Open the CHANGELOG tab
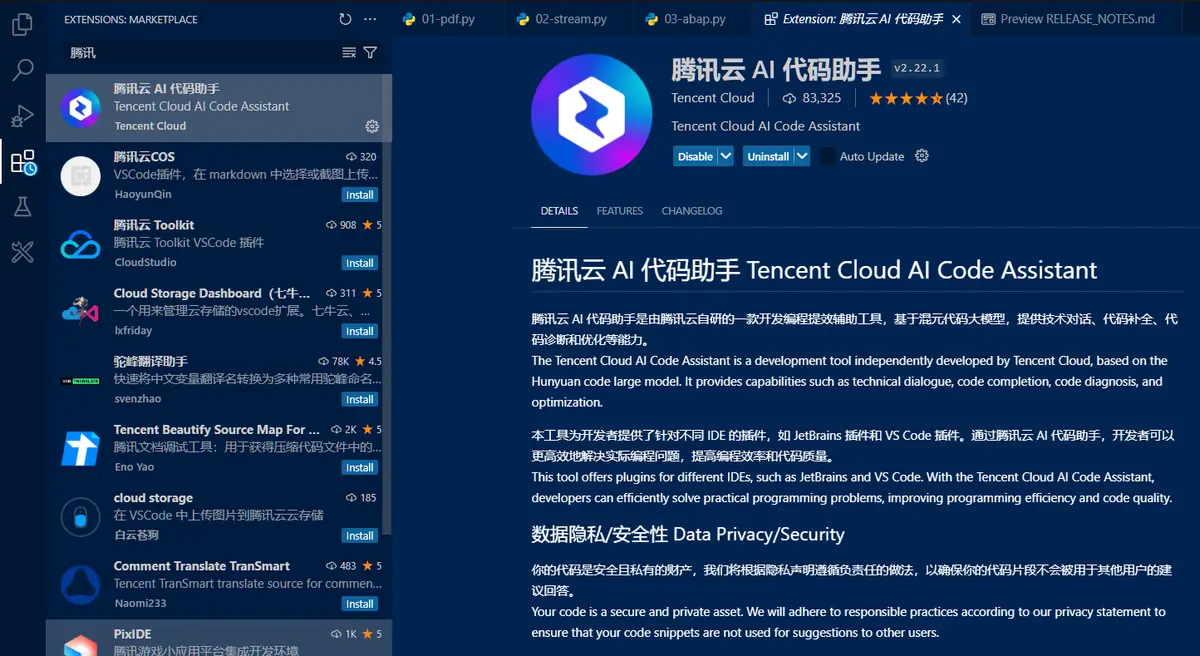The height and width of the screenshot is (656, 1200). click(x=692, y=211)
